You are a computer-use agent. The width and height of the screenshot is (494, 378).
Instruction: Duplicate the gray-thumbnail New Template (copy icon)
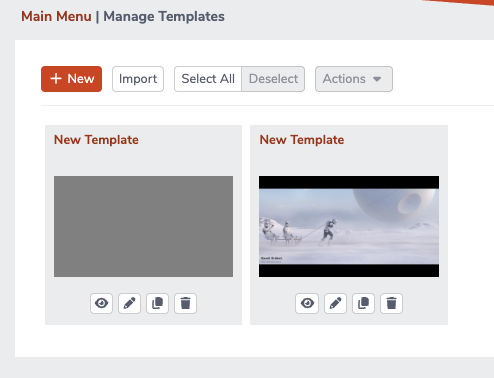[157, 303]
